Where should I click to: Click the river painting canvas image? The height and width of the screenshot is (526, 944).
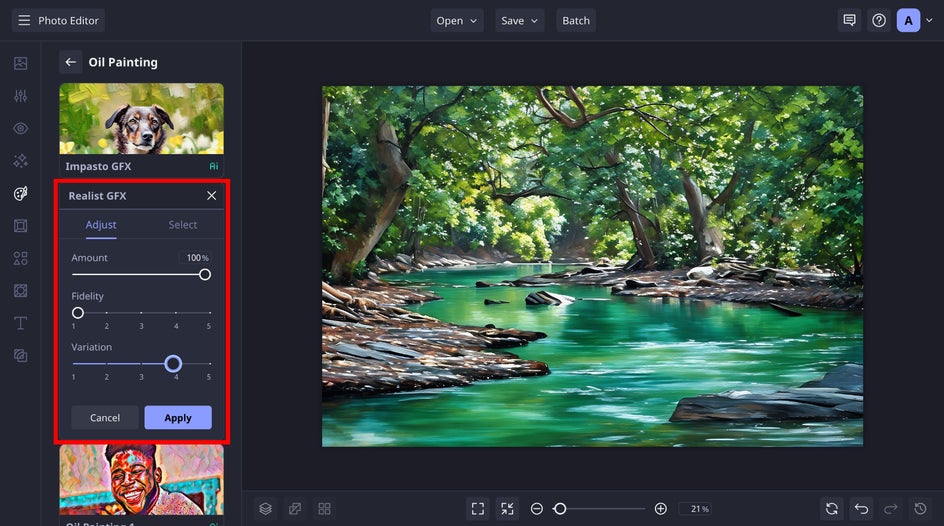coord(592,266)
